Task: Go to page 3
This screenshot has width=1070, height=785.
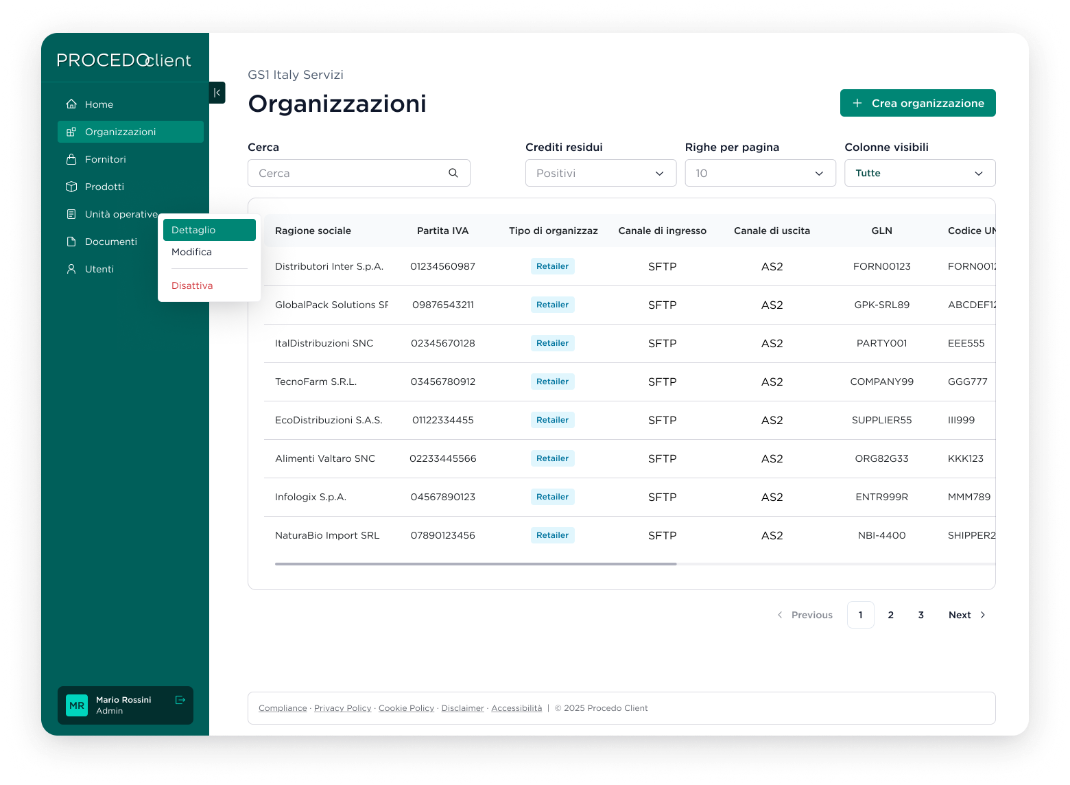Action: tap(921, 615)
